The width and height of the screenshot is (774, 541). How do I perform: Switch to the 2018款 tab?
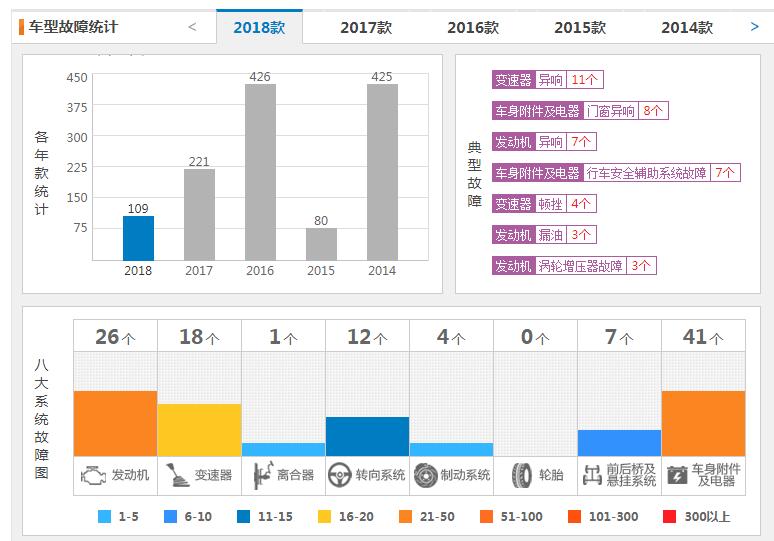point(259,27)
